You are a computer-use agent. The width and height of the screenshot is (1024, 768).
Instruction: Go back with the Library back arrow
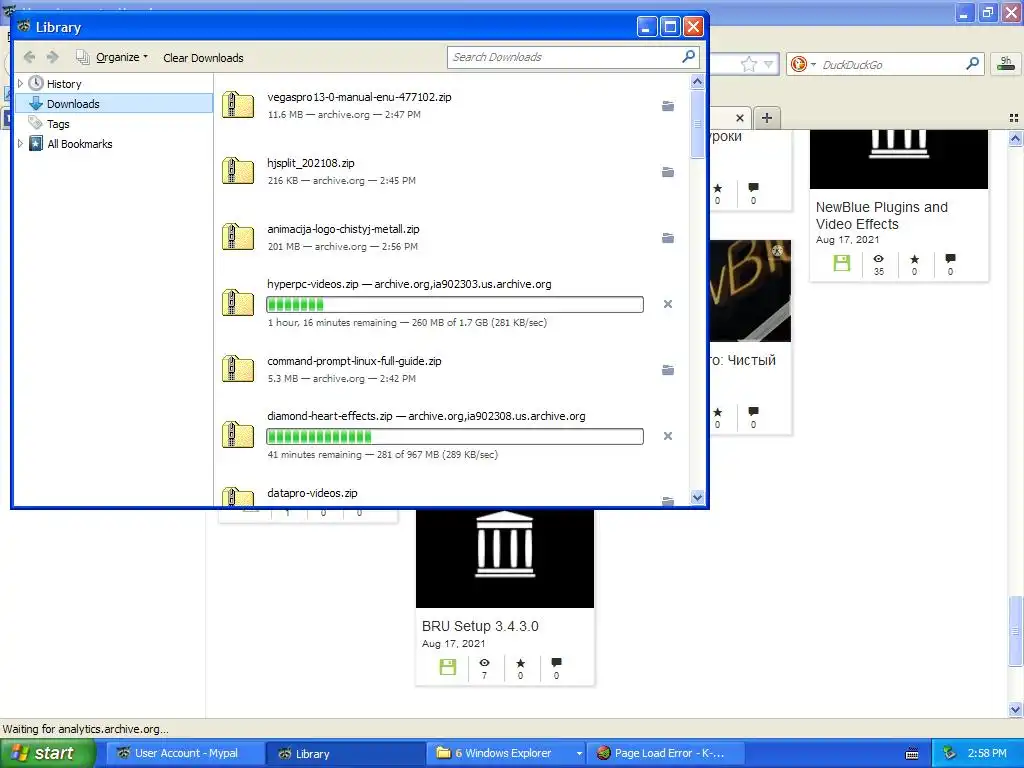coord(29,57)
